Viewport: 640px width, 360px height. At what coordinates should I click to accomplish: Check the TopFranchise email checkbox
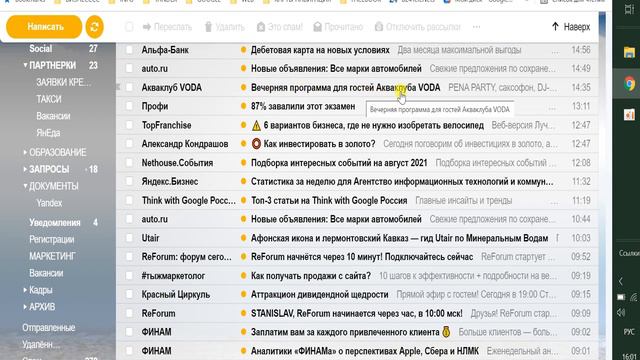pyautogui.click(x=129, y=125)
